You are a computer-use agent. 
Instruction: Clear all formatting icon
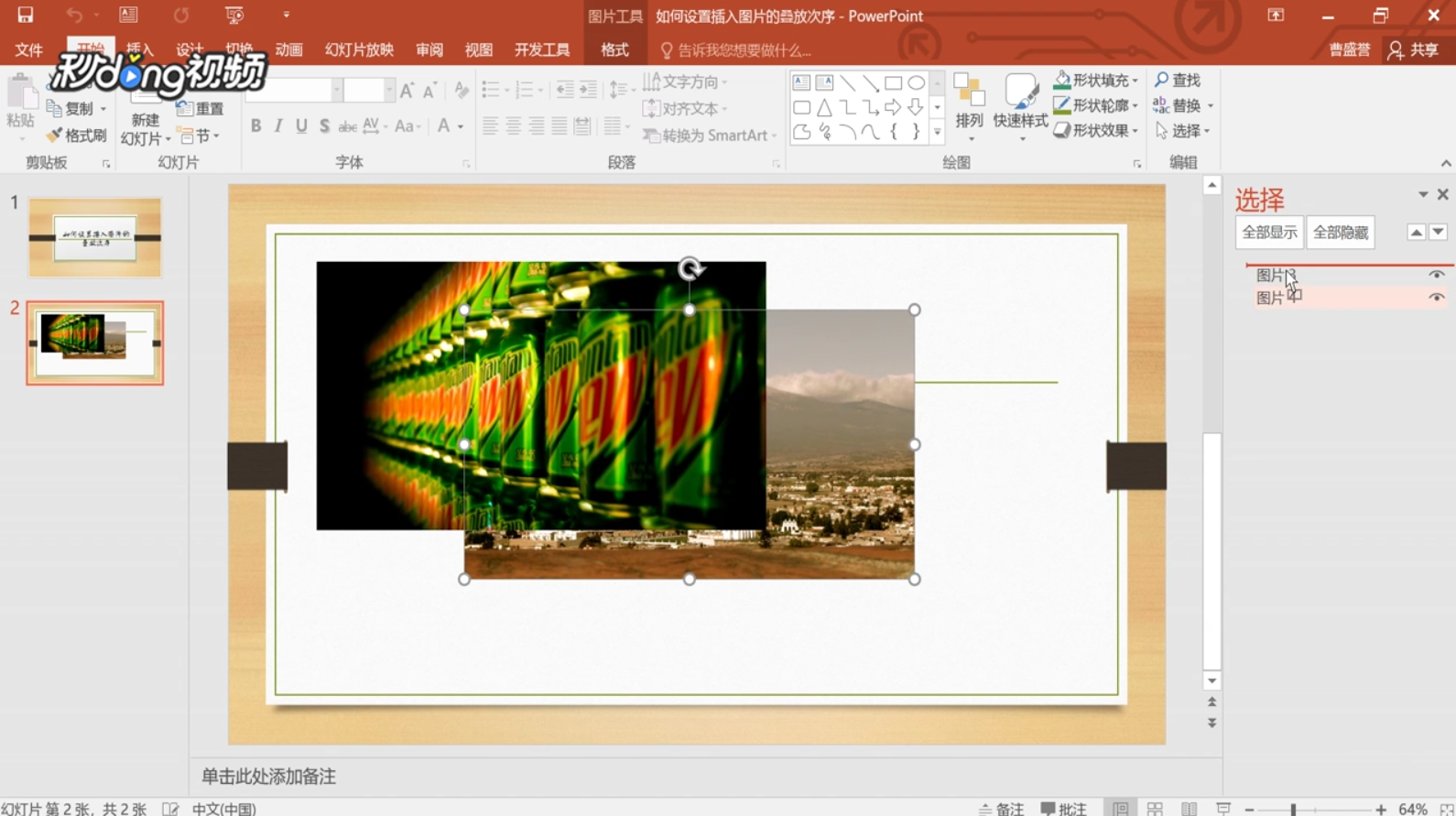(x=462, y=90)
